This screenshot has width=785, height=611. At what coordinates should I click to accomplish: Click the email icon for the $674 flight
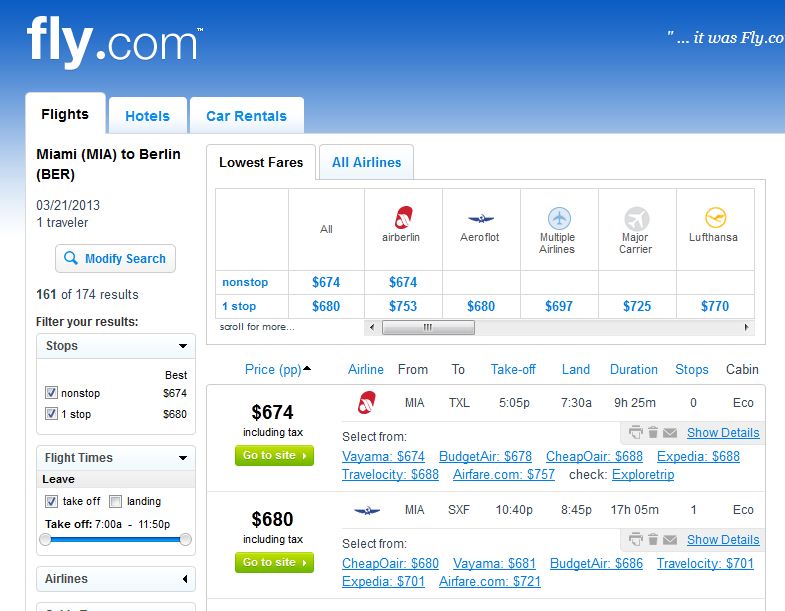pyautogui.click(x=670, y=432)
